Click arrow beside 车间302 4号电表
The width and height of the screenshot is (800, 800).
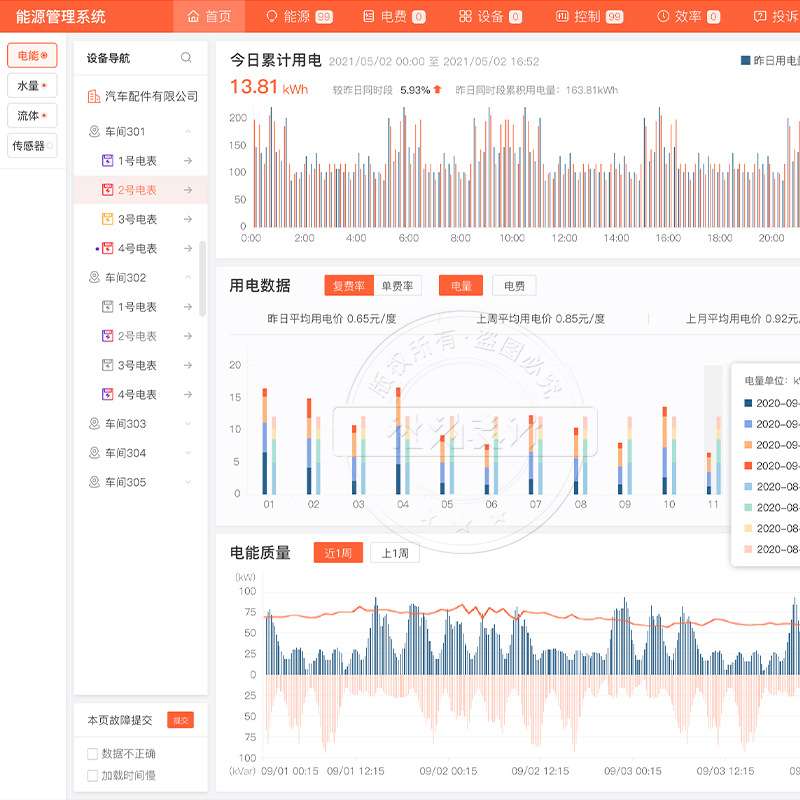188,394
